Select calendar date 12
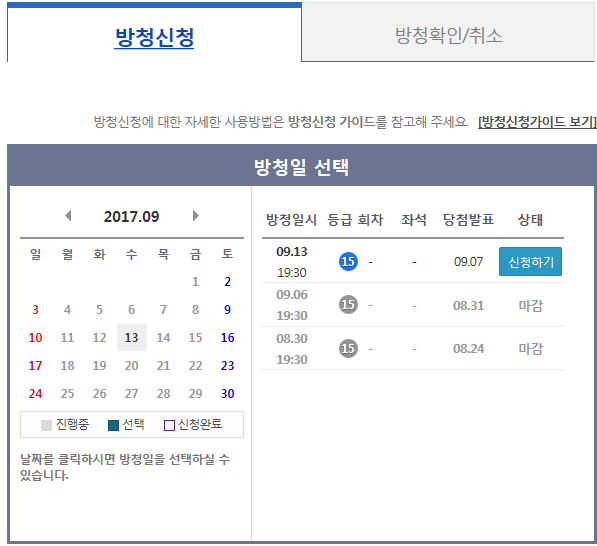The image size is (597, 546). coord(99,337)
